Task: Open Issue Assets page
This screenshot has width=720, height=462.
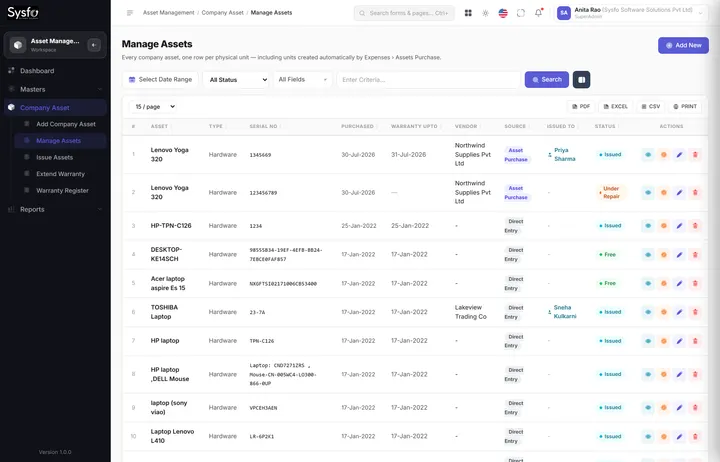Action: point(61,157)
